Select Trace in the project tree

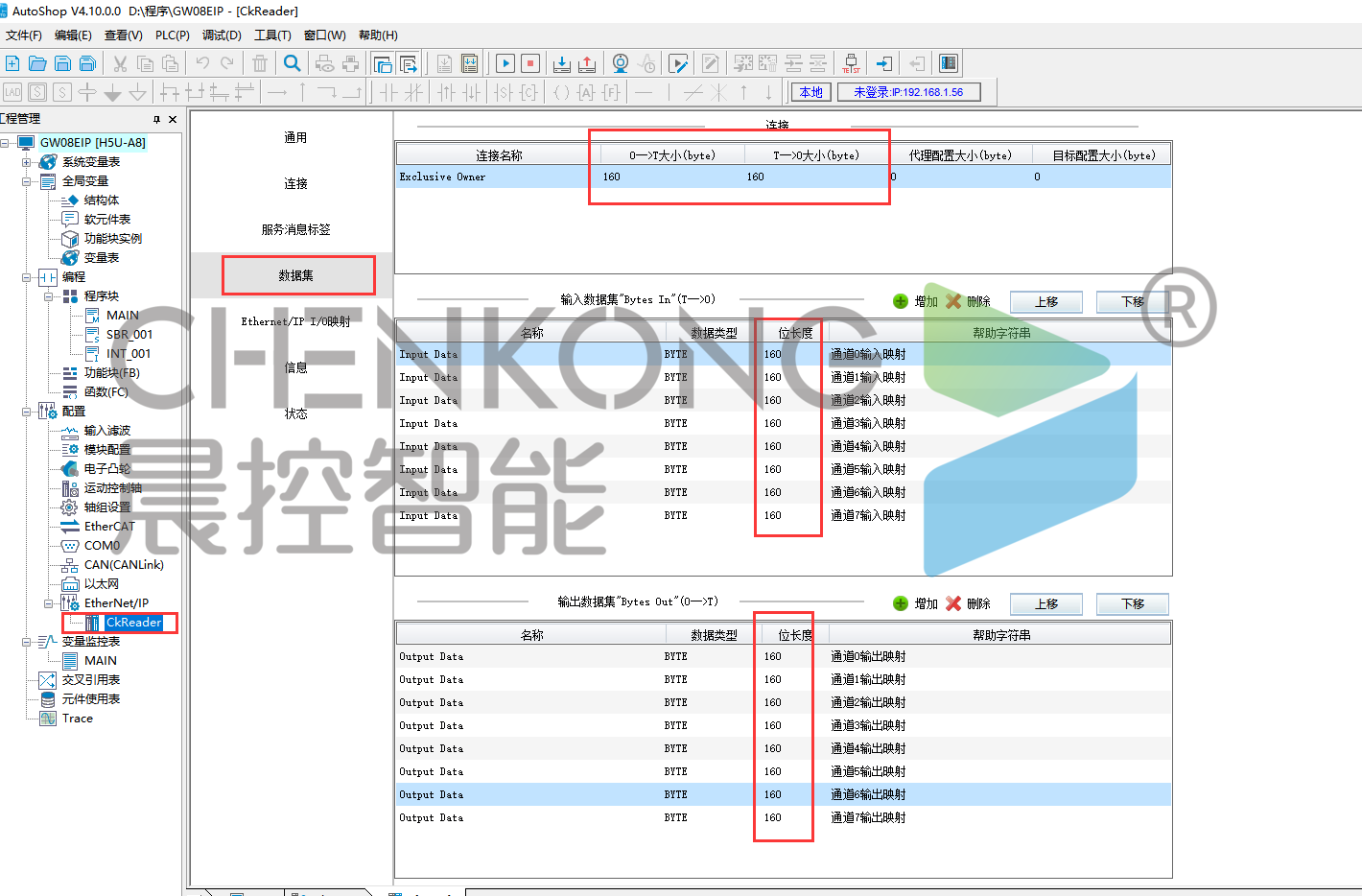(x=78, y=719)
